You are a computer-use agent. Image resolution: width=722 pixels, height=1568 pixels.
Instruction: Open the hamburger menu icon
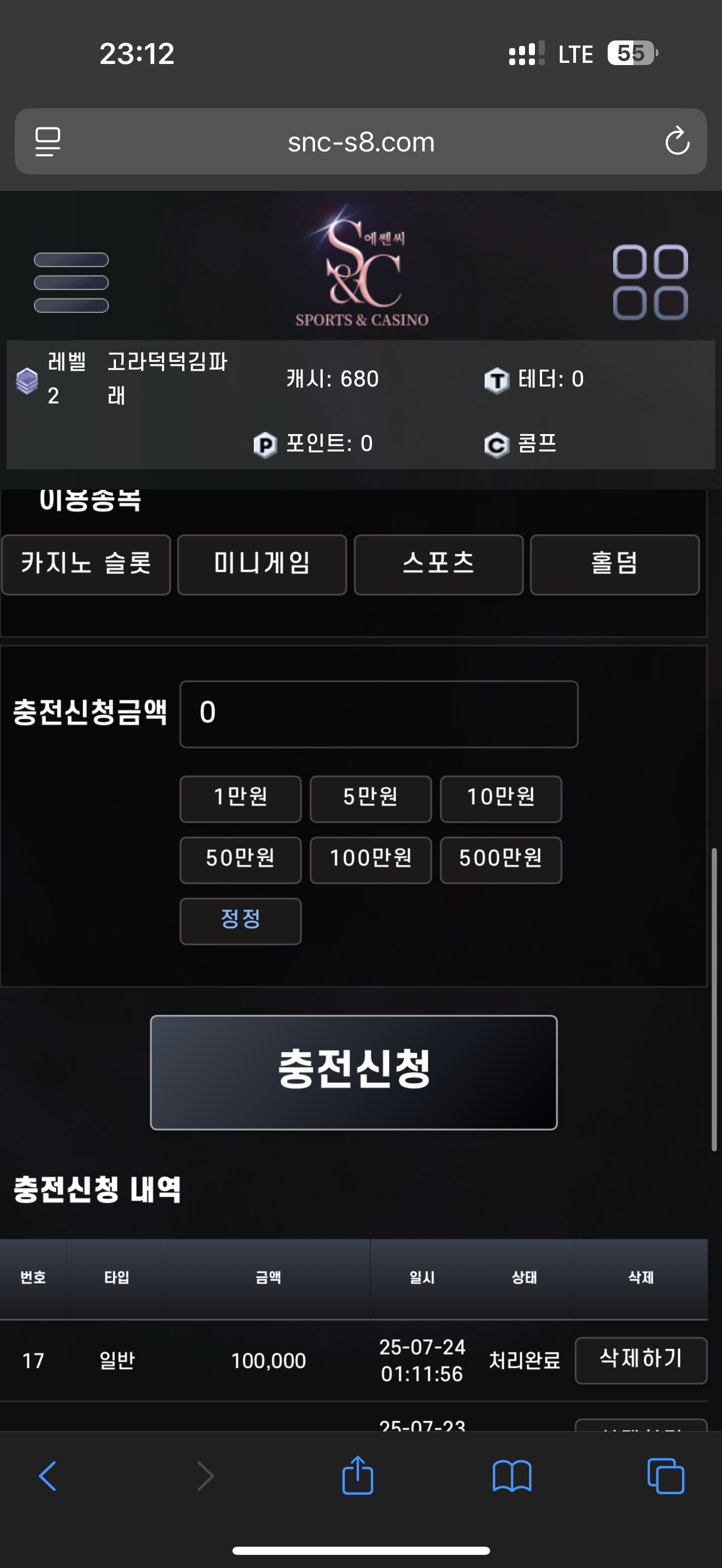(71, 283)
